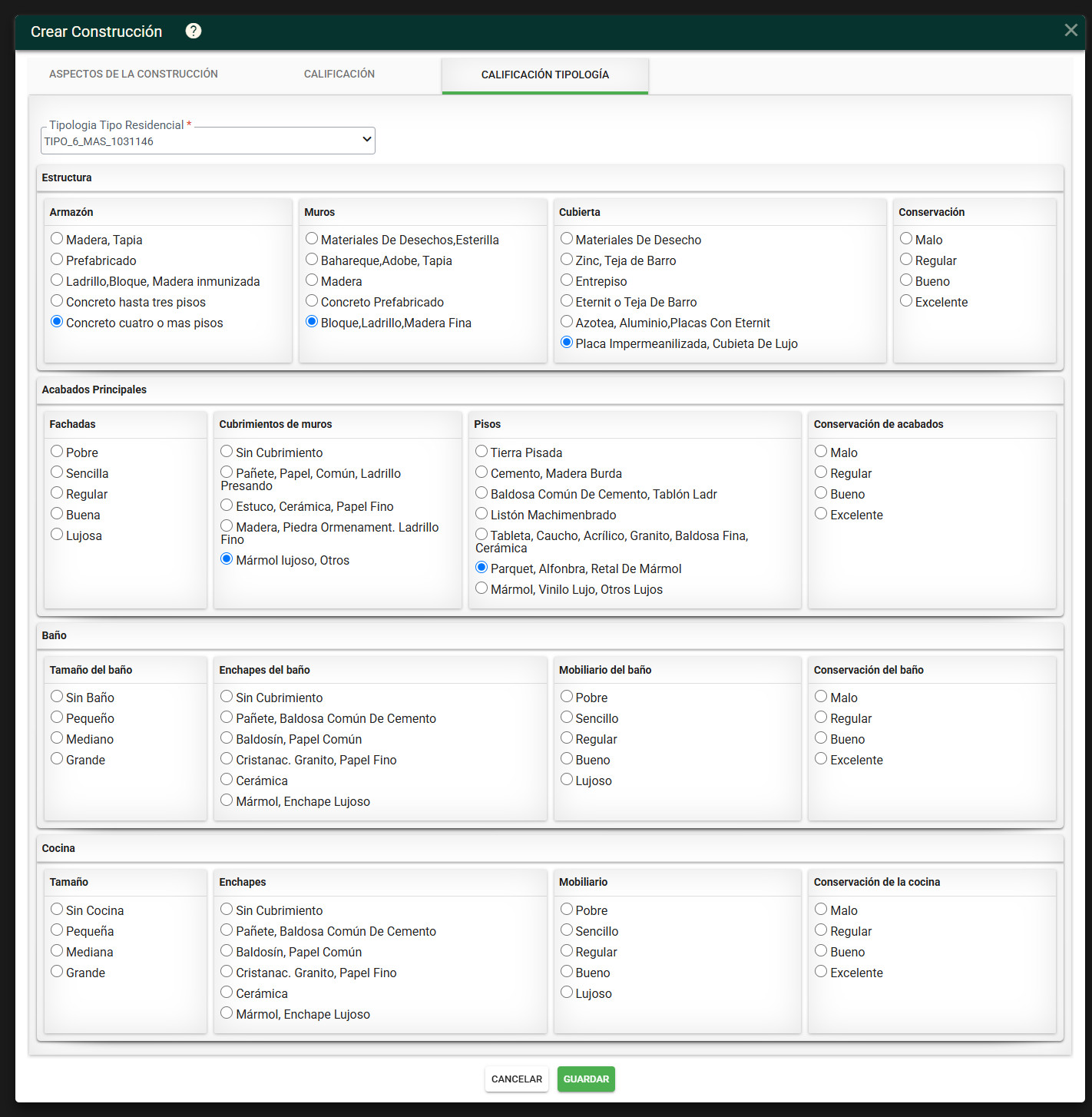Close the Crear Construcción dialog
The width and height of the screenshot is (1092, 1117).
point(1070,30)
